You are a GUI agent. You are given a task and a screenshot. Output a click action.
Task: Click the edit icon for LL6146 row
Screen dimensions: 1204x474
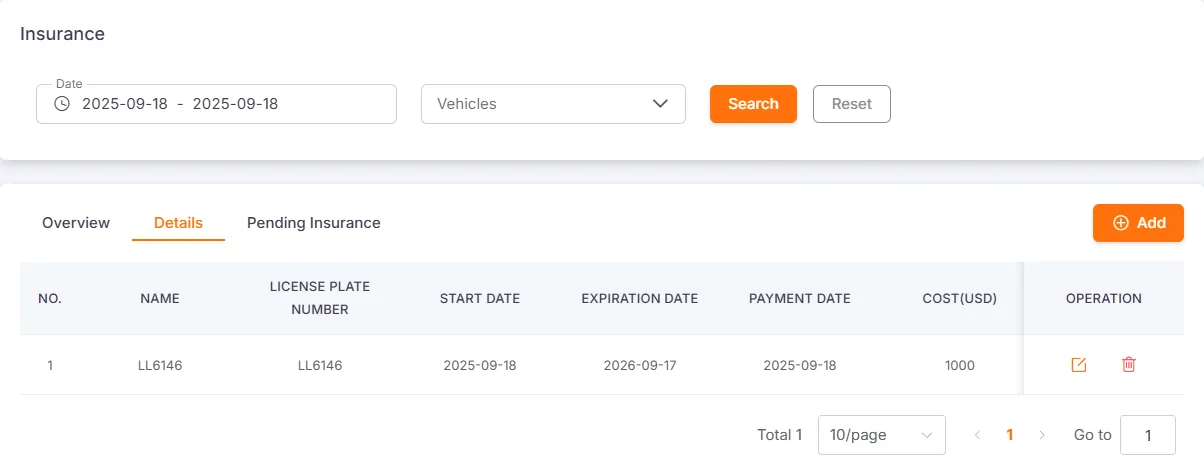point(1078,365)
